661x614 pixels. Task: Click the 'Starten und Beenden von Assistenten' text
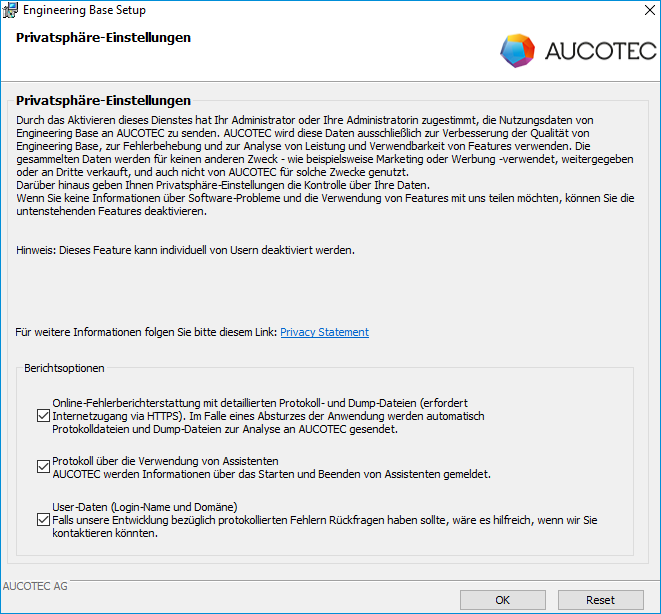click(x=340, y=474)
